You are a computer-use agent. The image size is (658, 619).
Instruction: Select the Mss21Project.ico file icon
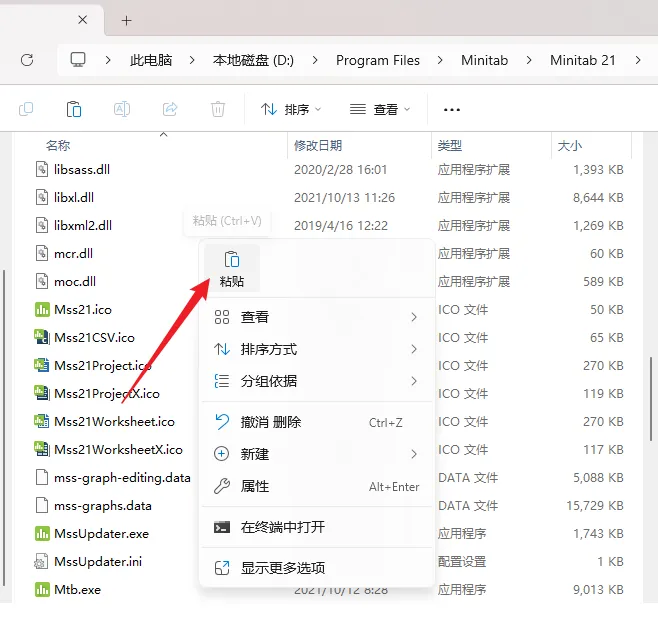[42, 366]
